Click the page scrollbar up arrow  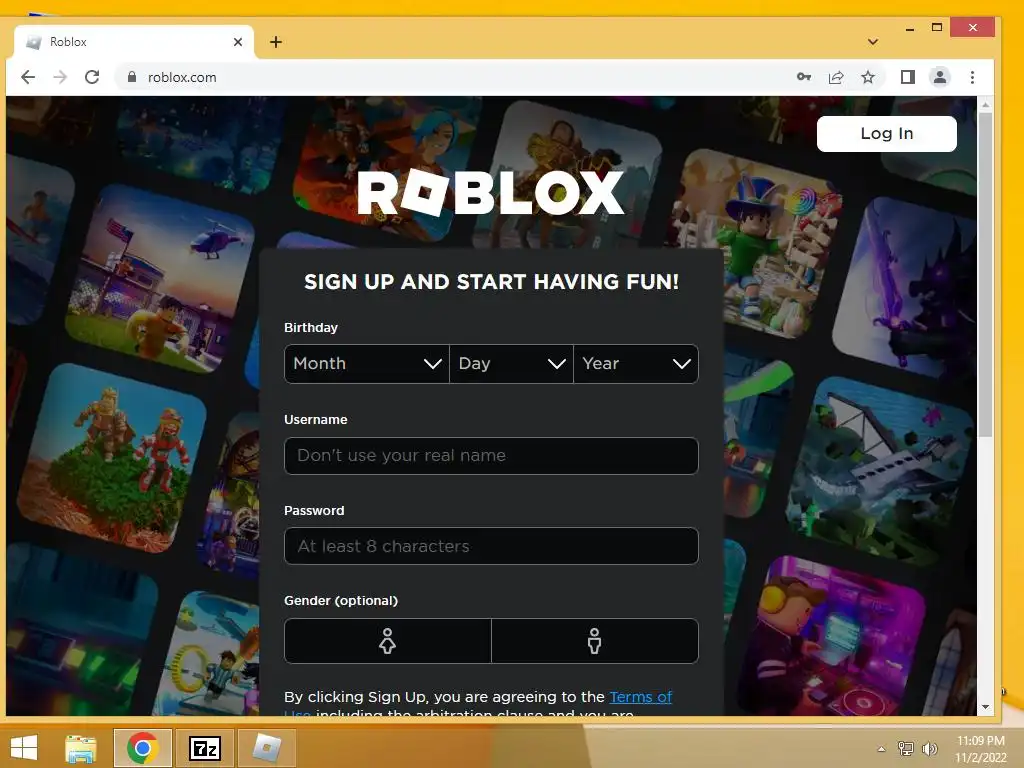[985, 104]
